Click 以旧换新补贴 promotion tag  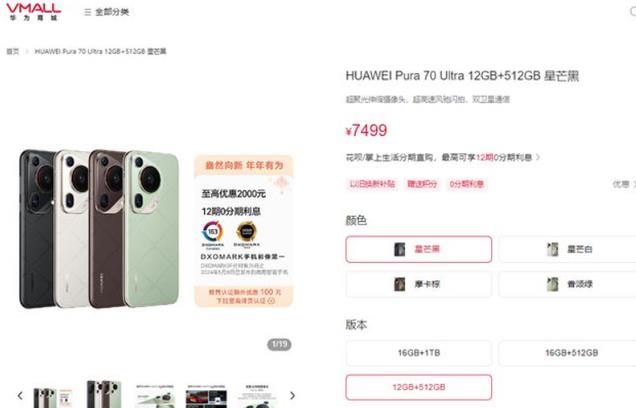[x=372, y=184]
